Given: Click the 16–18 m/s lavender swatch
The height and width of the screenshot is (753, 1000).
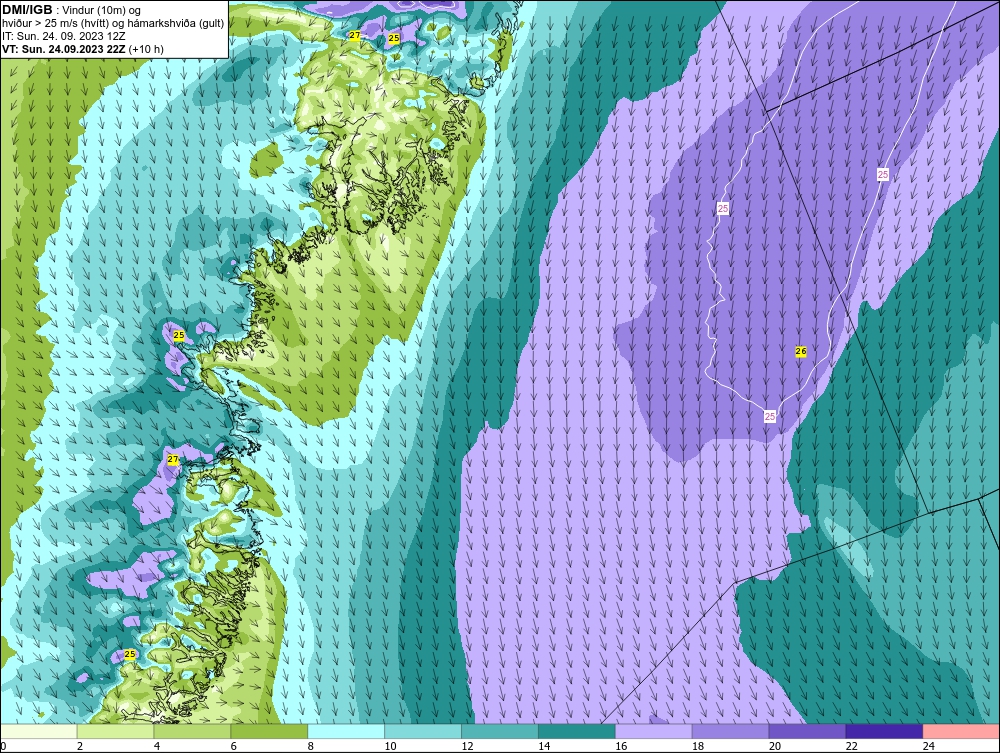Looking at the screenshot, I should [654, 731].
